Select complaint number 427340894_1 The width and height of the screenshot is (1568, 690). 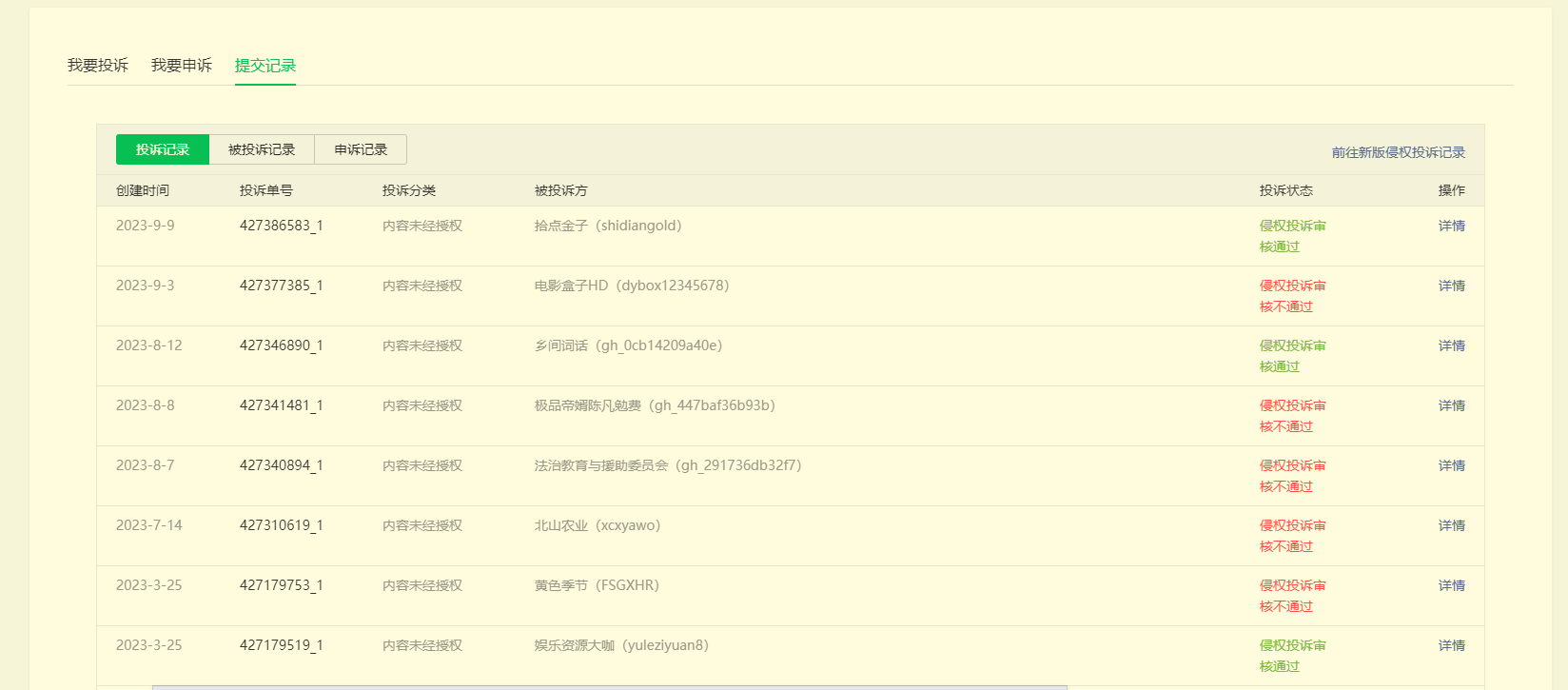click(282, 465)
